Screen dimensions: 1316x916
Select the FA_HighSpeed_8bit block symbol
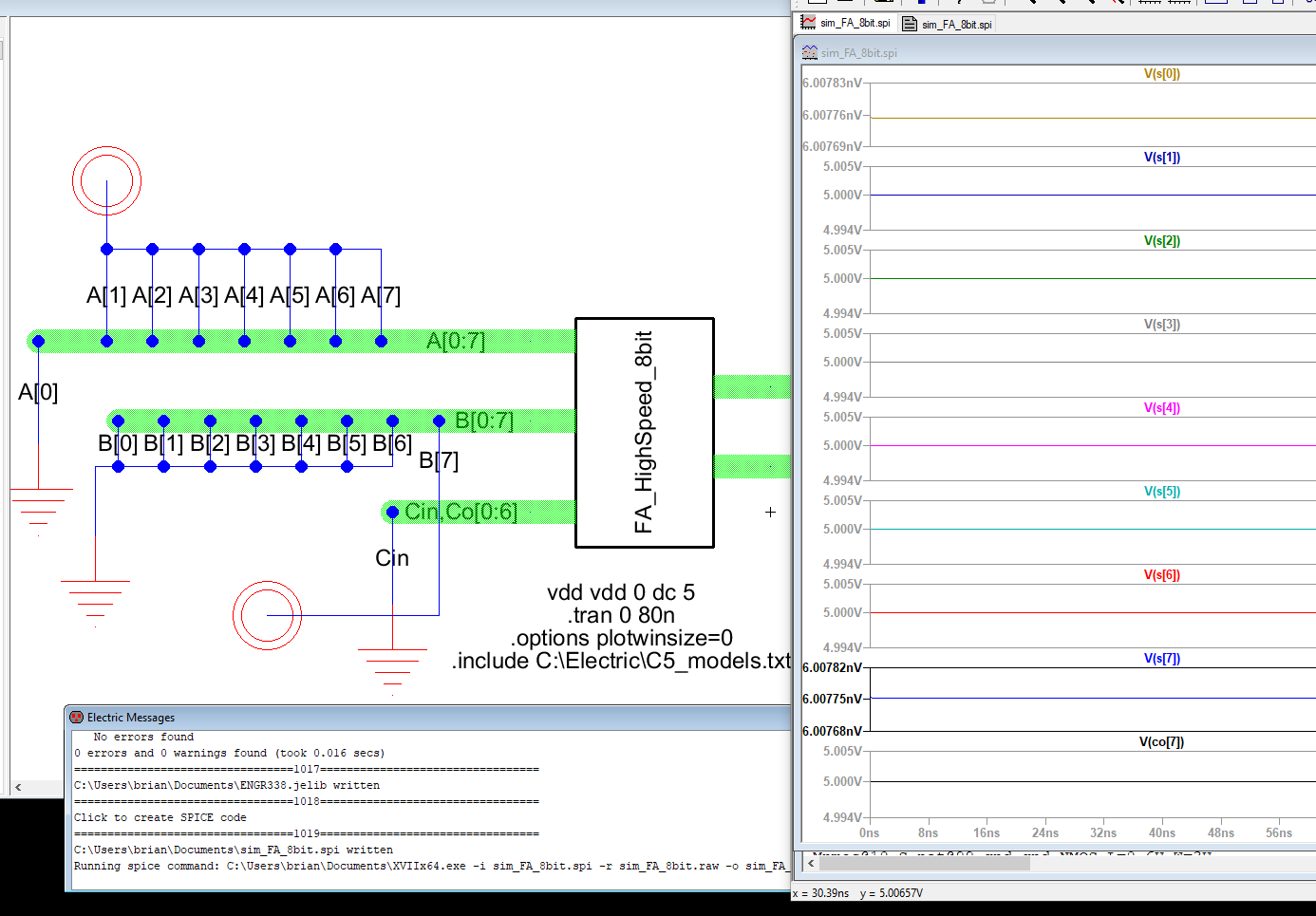tap(644, 433)
